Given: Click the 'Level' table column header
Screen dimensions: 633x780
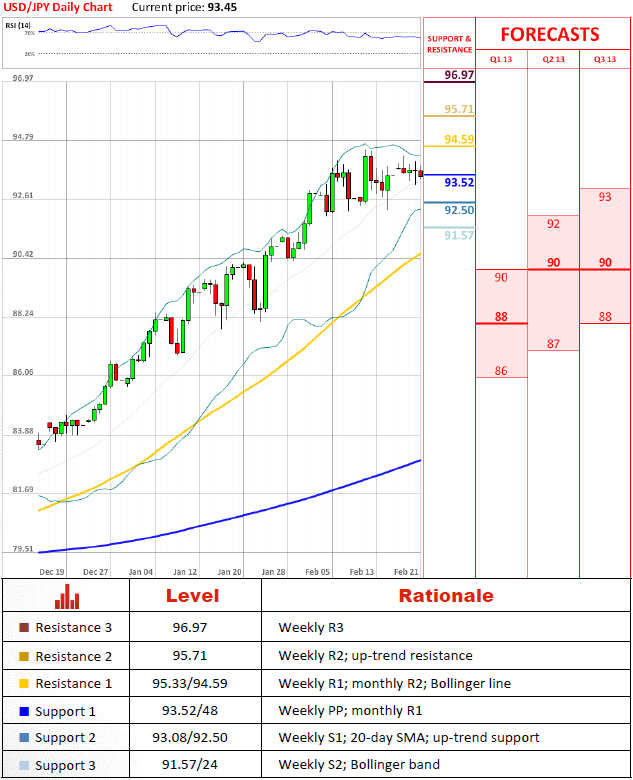Looking at the screenshot, I should (193, 595).
